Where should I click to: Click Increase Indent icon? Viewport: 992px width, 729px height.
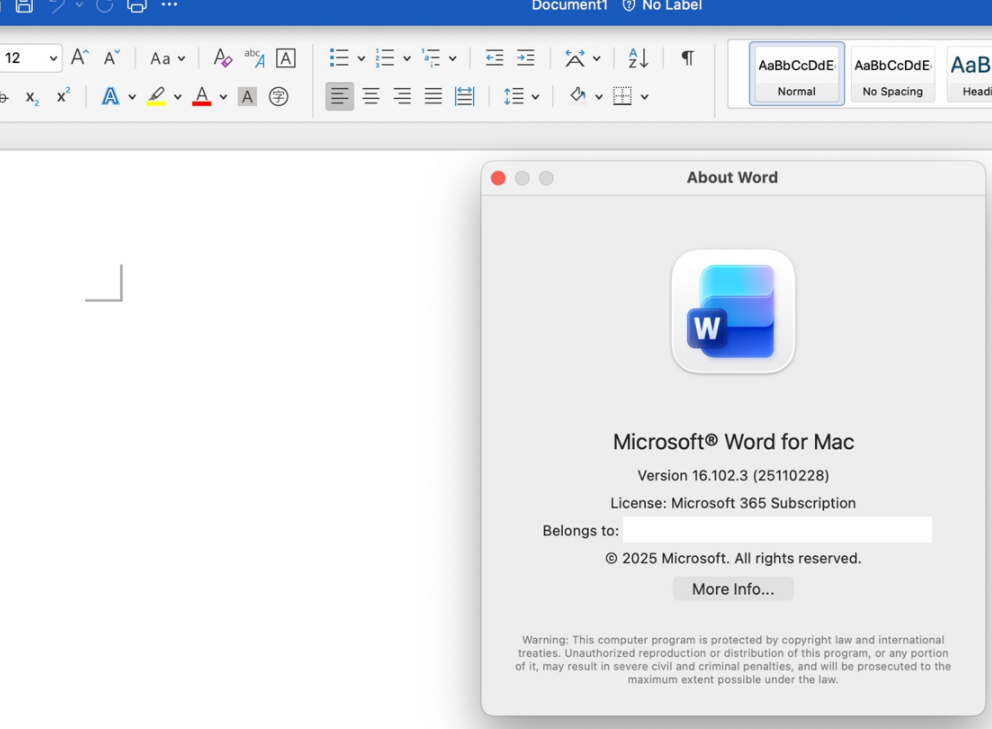tap(526, 58)
